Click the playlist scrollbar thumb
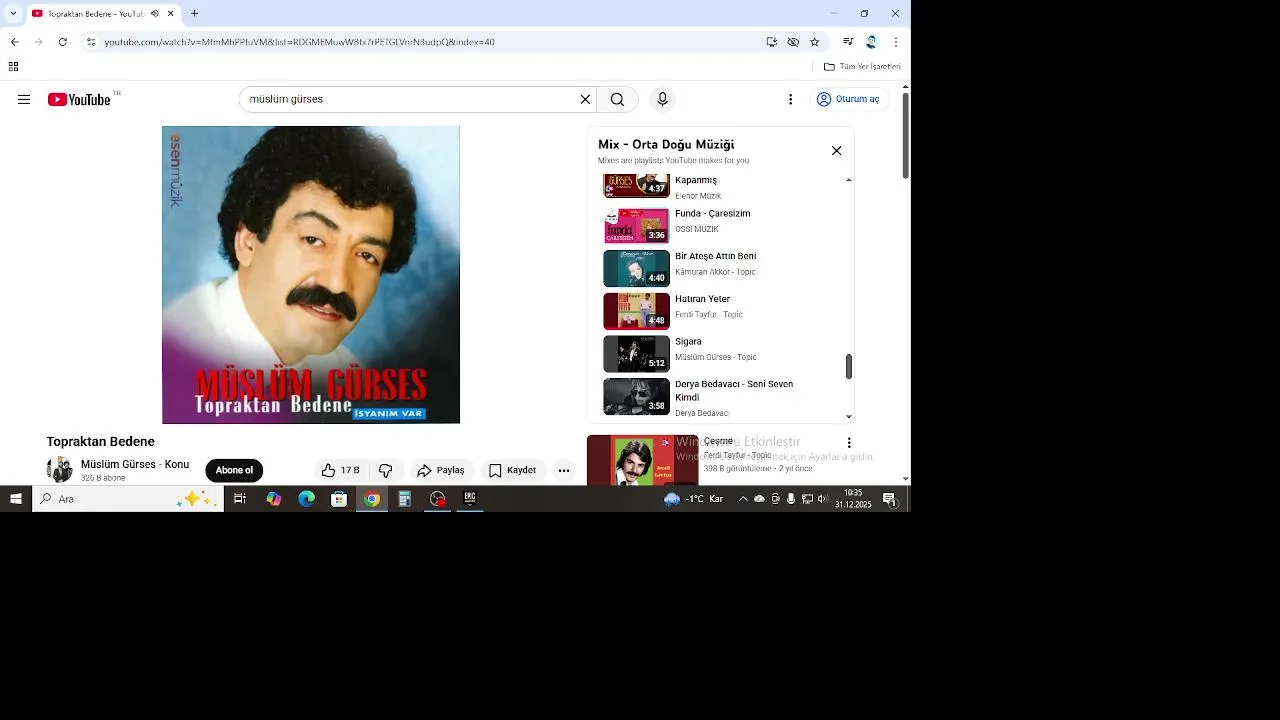Image resolution: width=1280 pixels, height=720 pixels. point(849,366)
